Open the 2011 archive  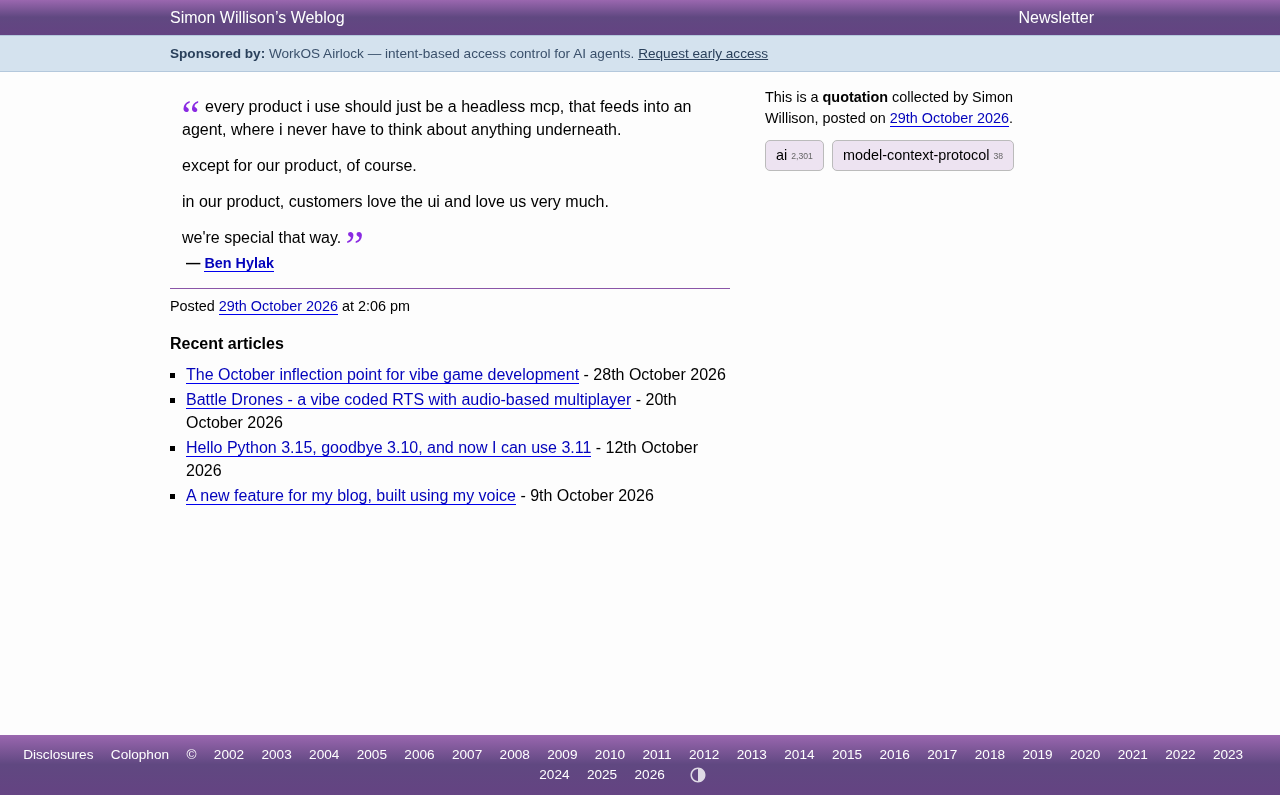[657, 755]
